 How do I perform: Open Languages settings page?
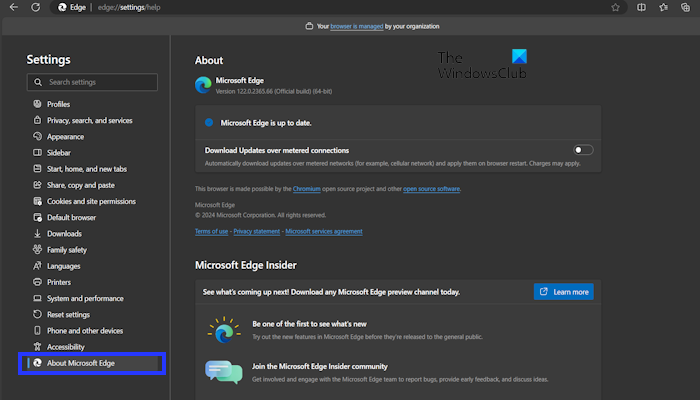click(x=63, y=266)
